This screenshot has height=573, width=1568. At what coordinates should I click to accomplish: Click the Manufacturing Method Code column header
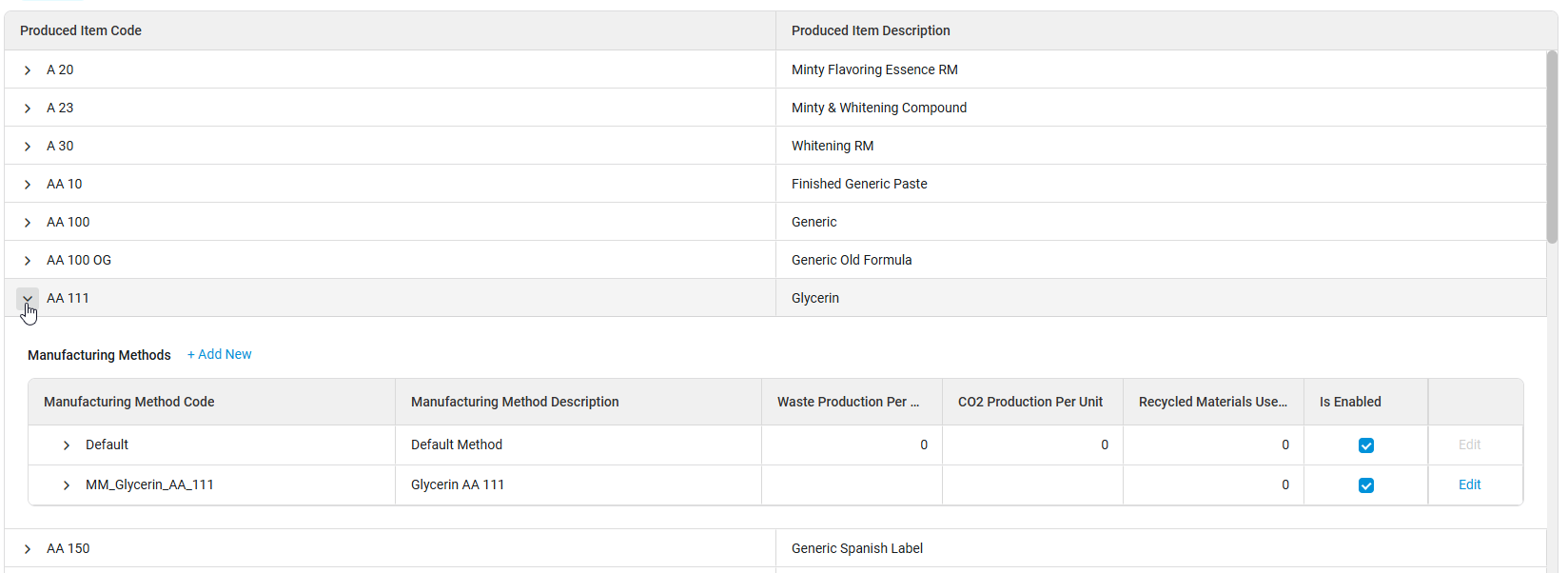[129, 402]
